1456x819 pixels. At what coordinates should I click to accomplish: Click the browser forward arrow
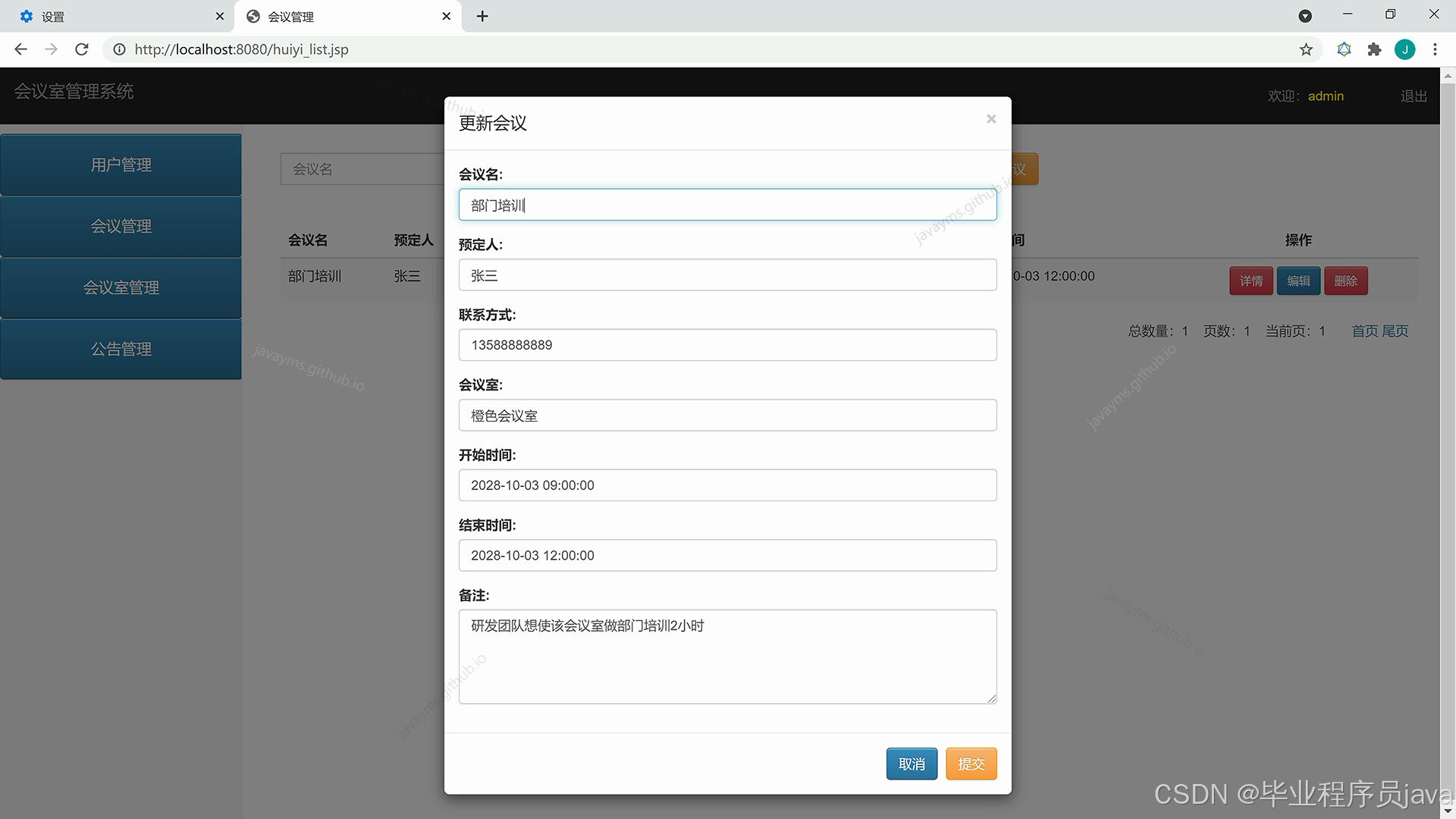coord(51,49)
